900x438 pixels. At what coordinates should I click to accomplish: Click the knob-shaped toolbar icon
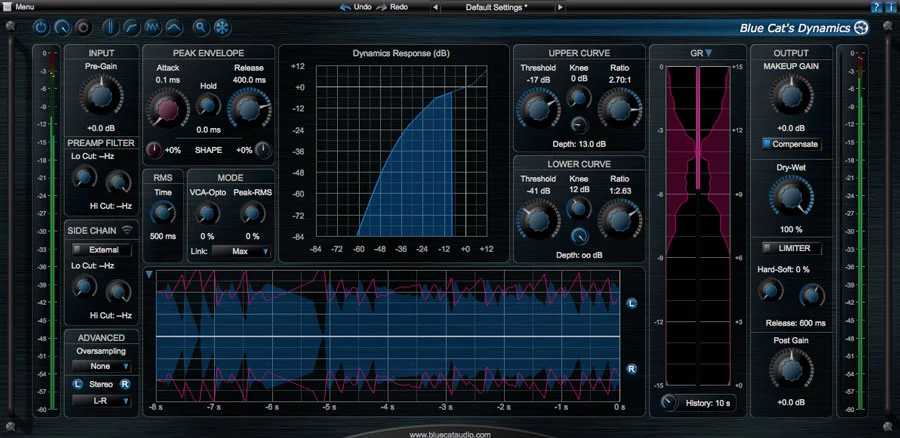tap(63, 27)
